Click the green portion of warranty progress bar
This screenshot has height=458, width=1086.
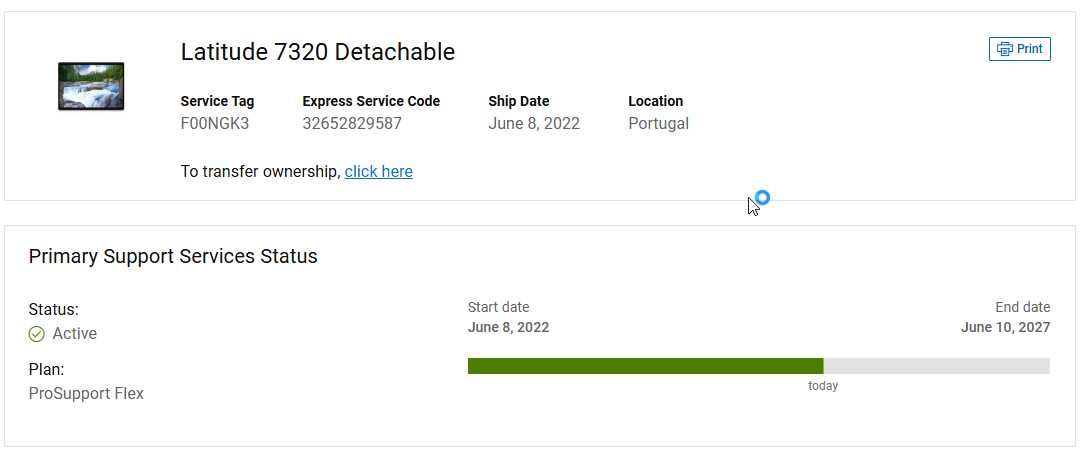point(646,366)
